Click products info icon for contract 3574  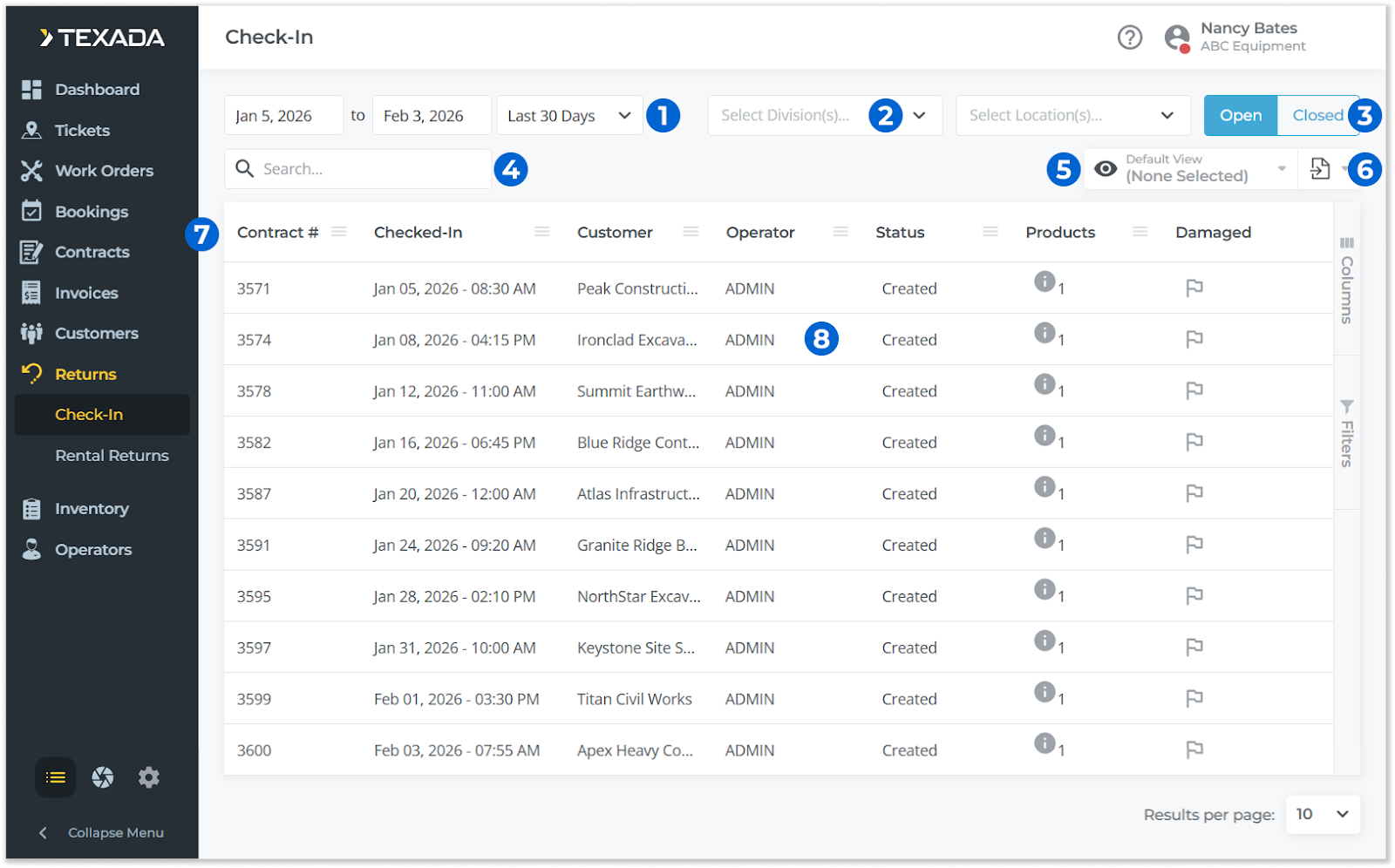1045,333
